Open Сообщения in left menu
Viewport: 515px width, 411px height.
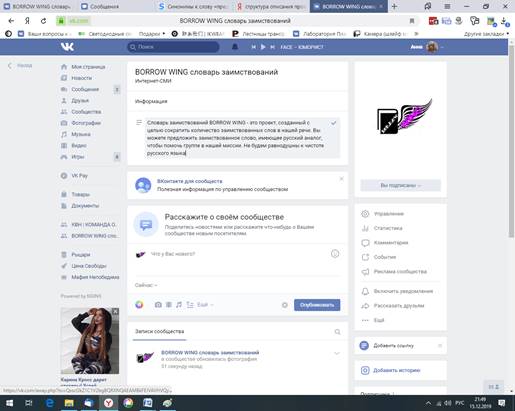pos(85,89)
